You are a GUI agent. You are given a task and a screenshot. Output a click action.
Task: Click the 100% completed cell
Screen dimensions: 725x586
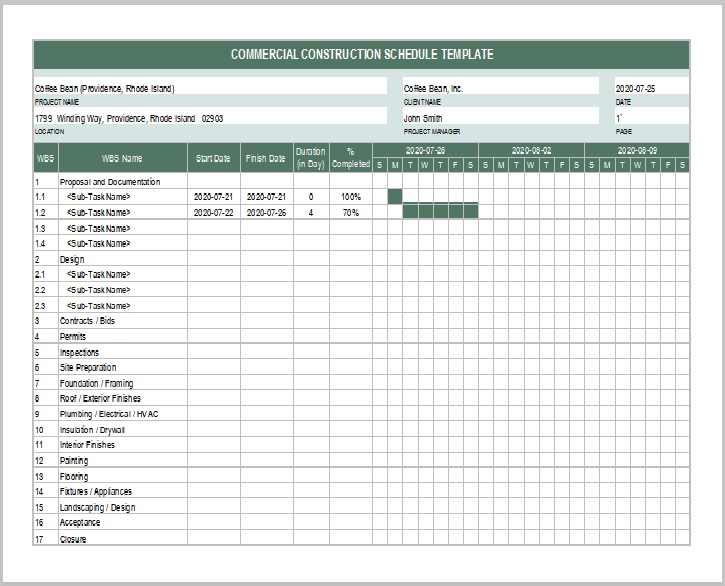(350, 197)
